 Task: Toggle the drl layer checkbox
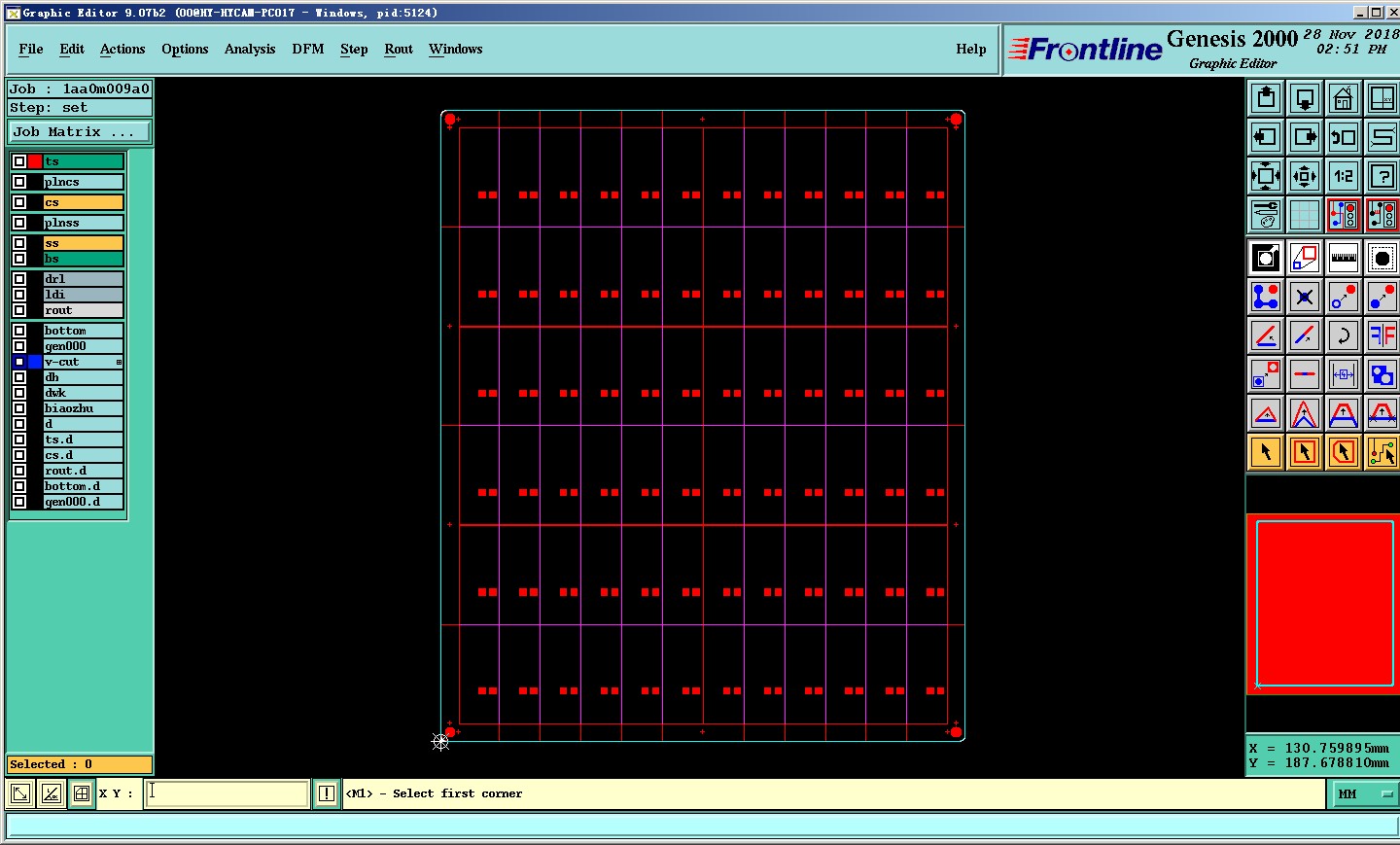[19, 279]
